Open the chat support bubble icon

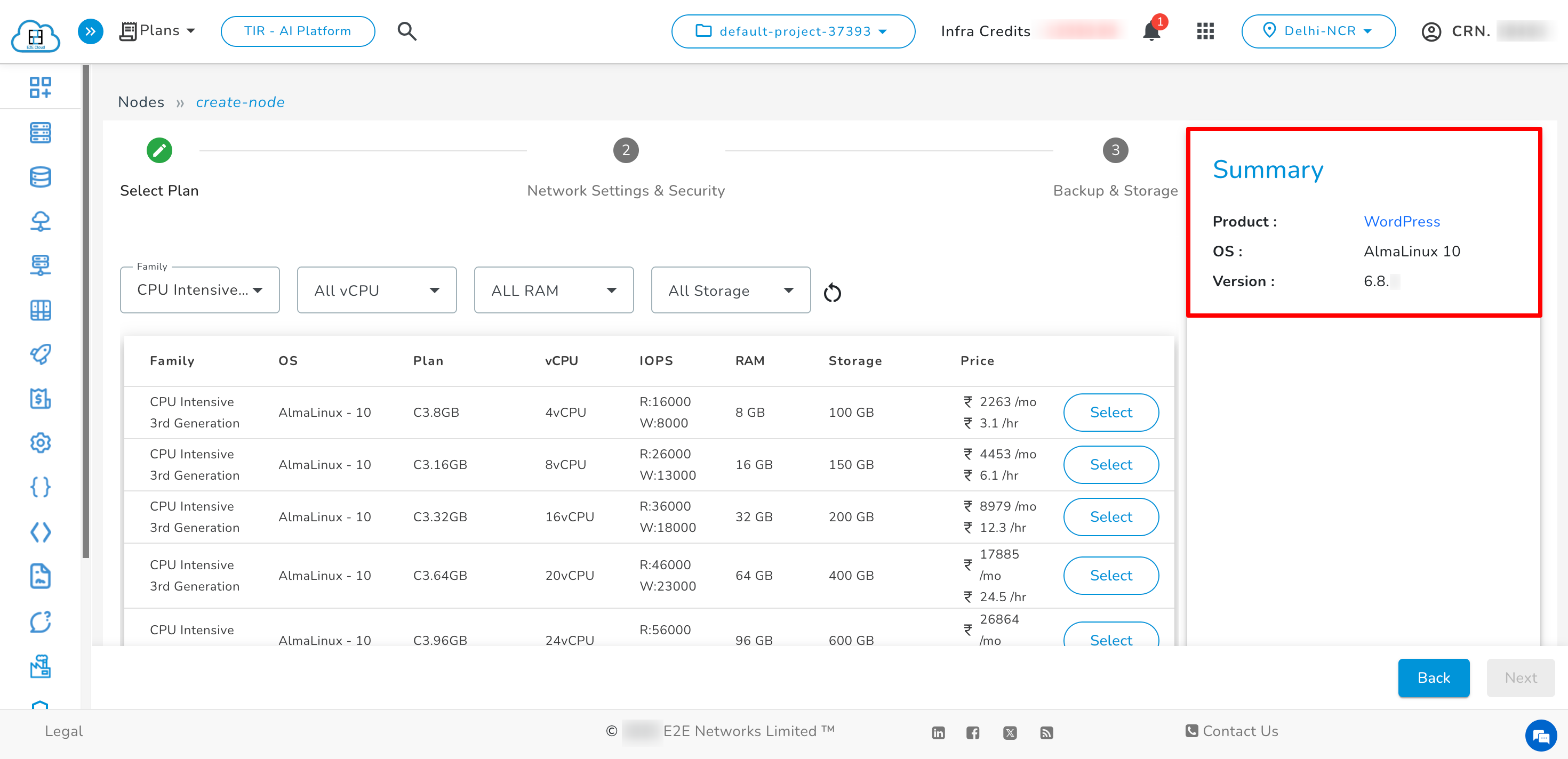1541,737
